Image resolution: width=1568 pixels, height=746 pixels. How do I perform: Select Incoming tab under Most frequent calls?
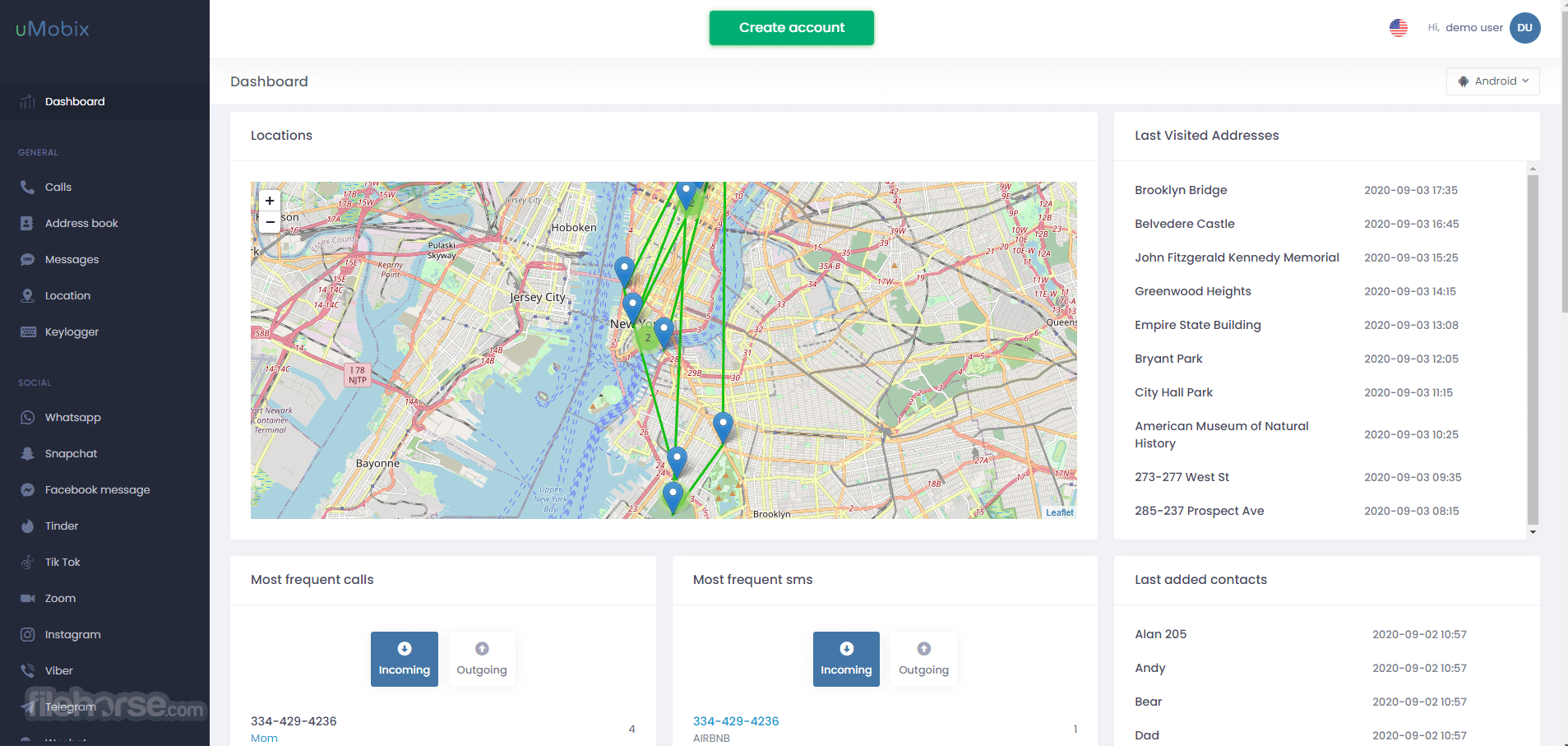pyautogui.click(x=405, y=659)
